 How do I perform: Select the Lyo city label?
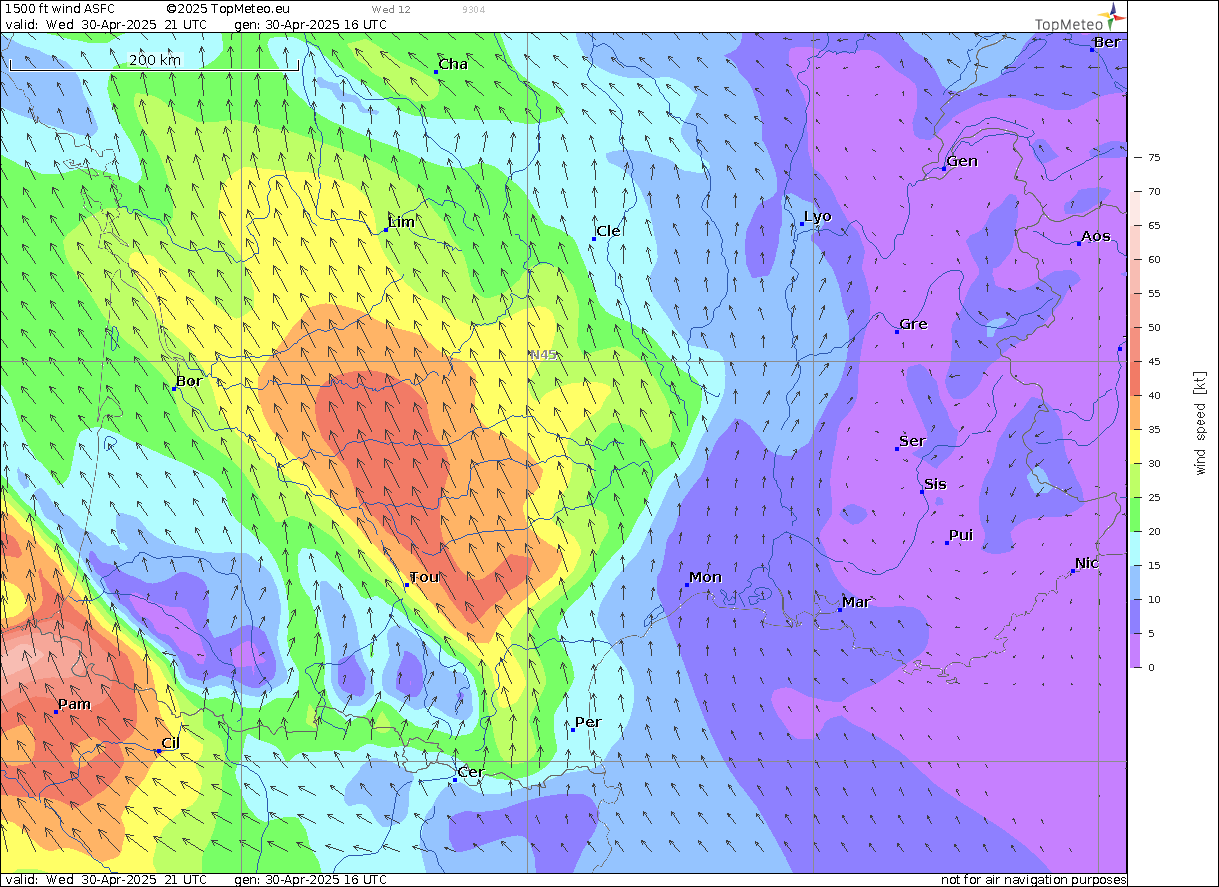pos(818,217)
